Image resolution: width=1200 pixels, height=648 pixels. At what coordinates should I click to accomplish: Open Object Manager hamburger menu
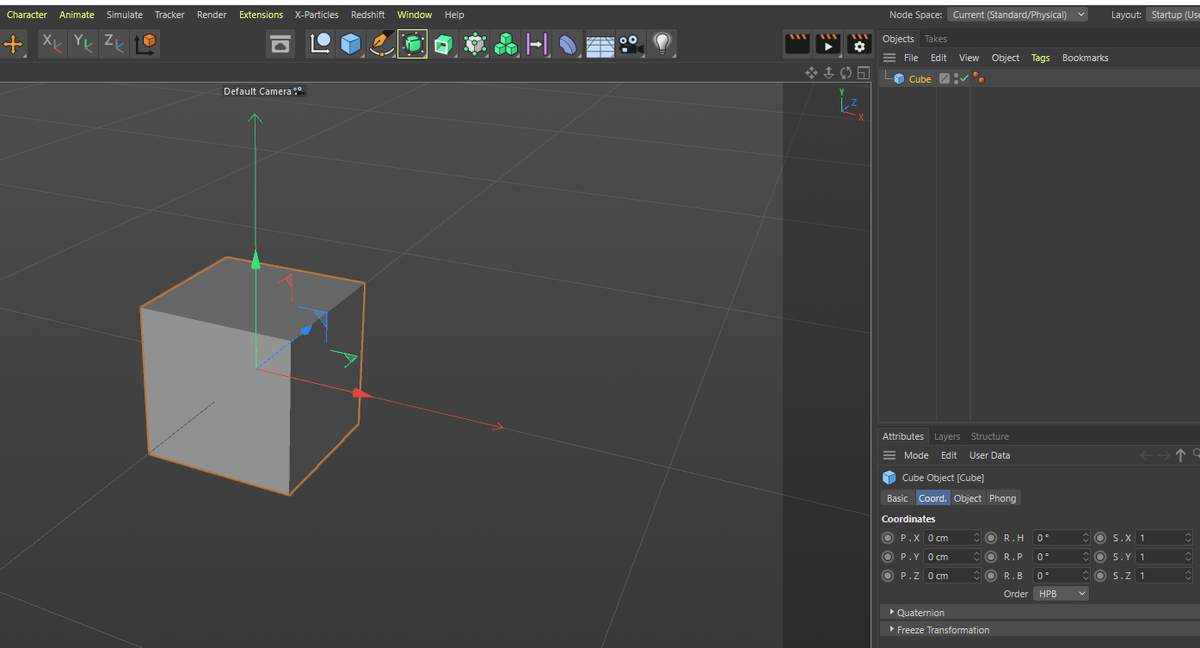pos(889,58)
